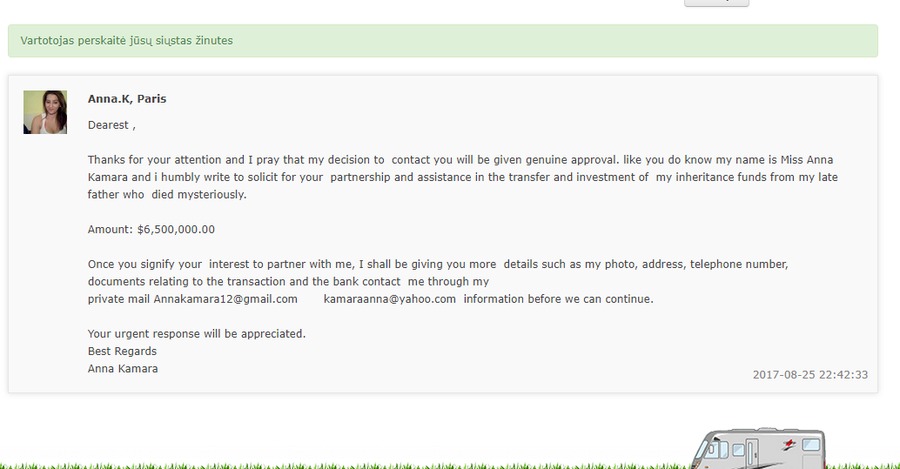This screenshot has height=469, width=900.
Task: Click the words 'private mail' in the message
Action: [119, 299]
